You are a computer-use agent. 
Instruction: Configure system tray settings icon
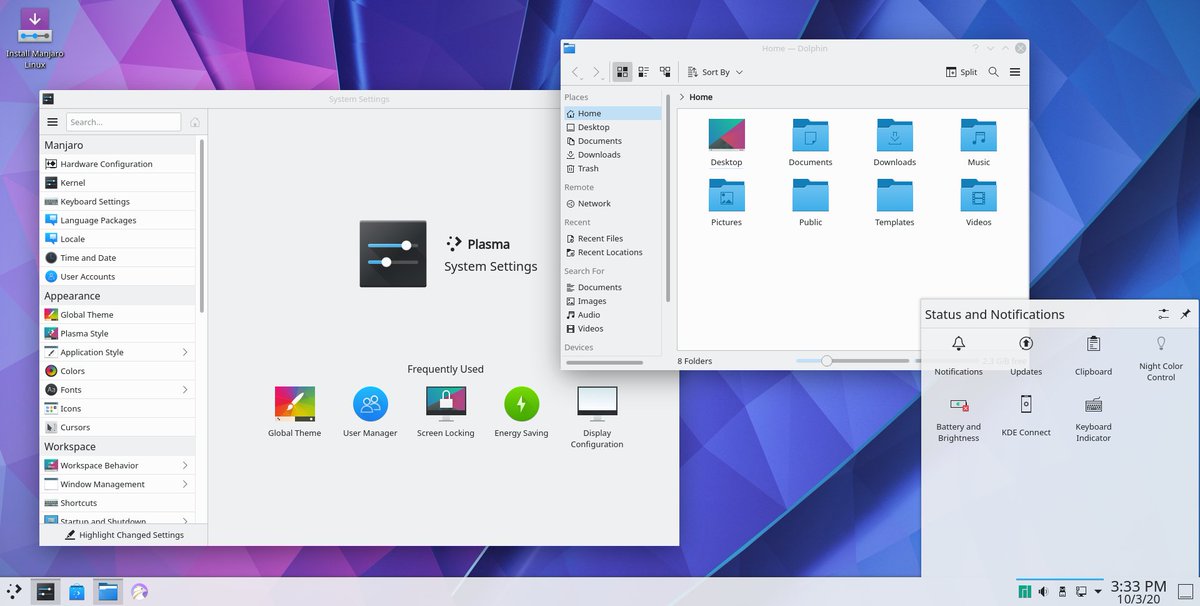click(1163, 314)
